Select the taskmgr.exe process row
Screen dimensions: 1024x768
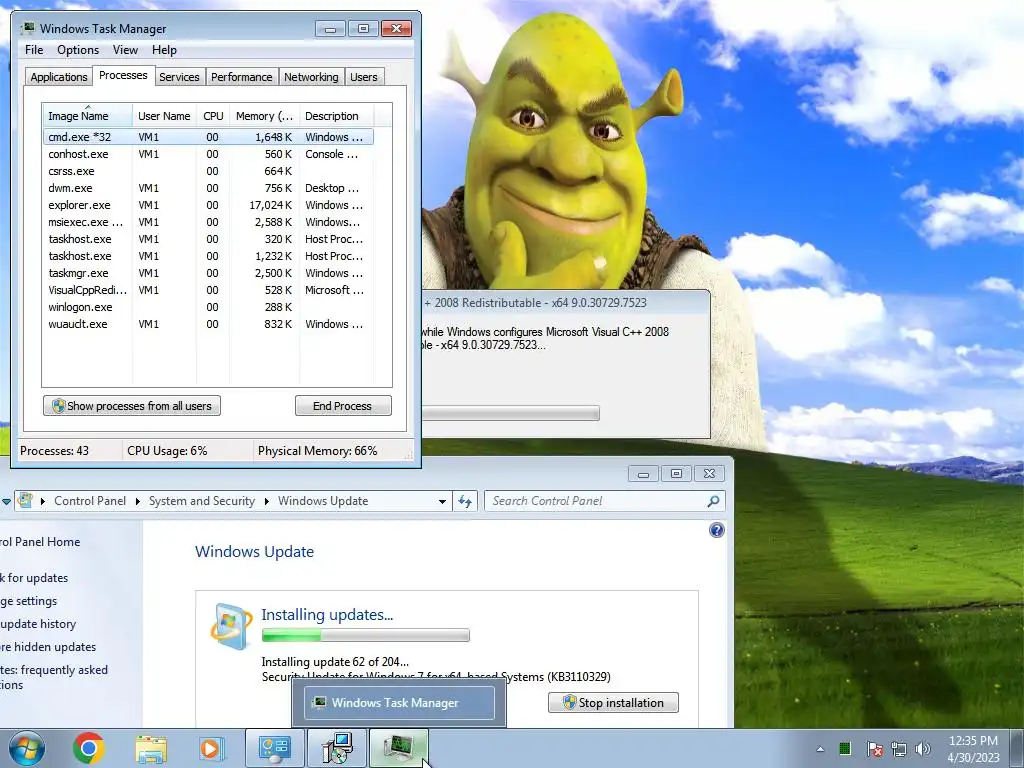pyautogui.click(x=208, y=273)
